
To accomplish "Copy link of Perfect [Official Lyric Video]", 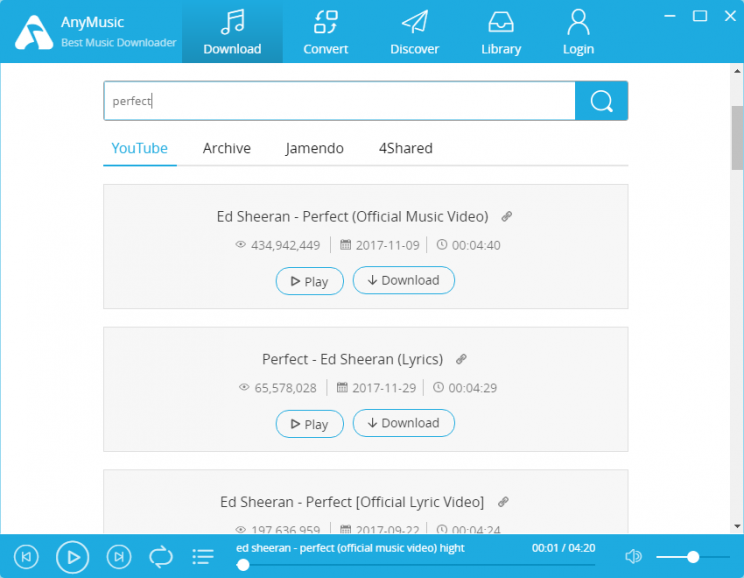I will pyautogui.click(x=503, y=502).
